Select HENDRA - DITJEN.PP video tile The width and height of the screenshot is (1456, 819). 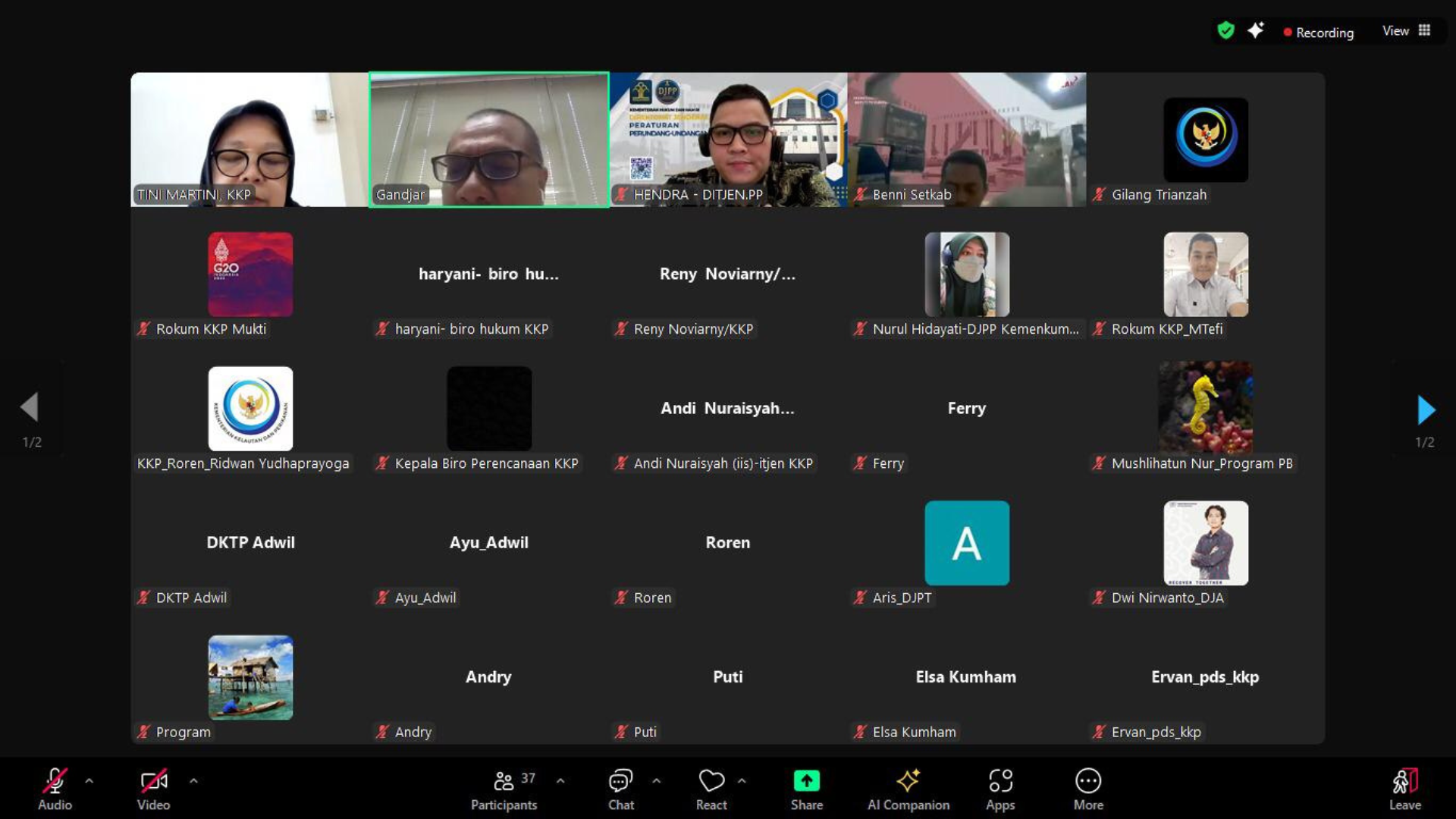pyautogui.click(x=728, y=140)
